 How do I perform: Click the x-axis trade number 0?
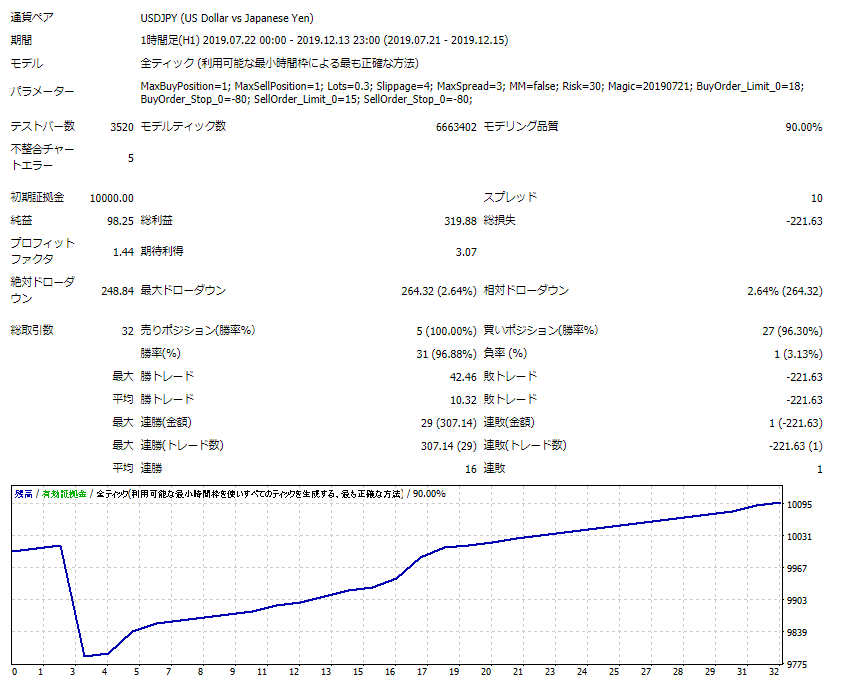point(14,672)
